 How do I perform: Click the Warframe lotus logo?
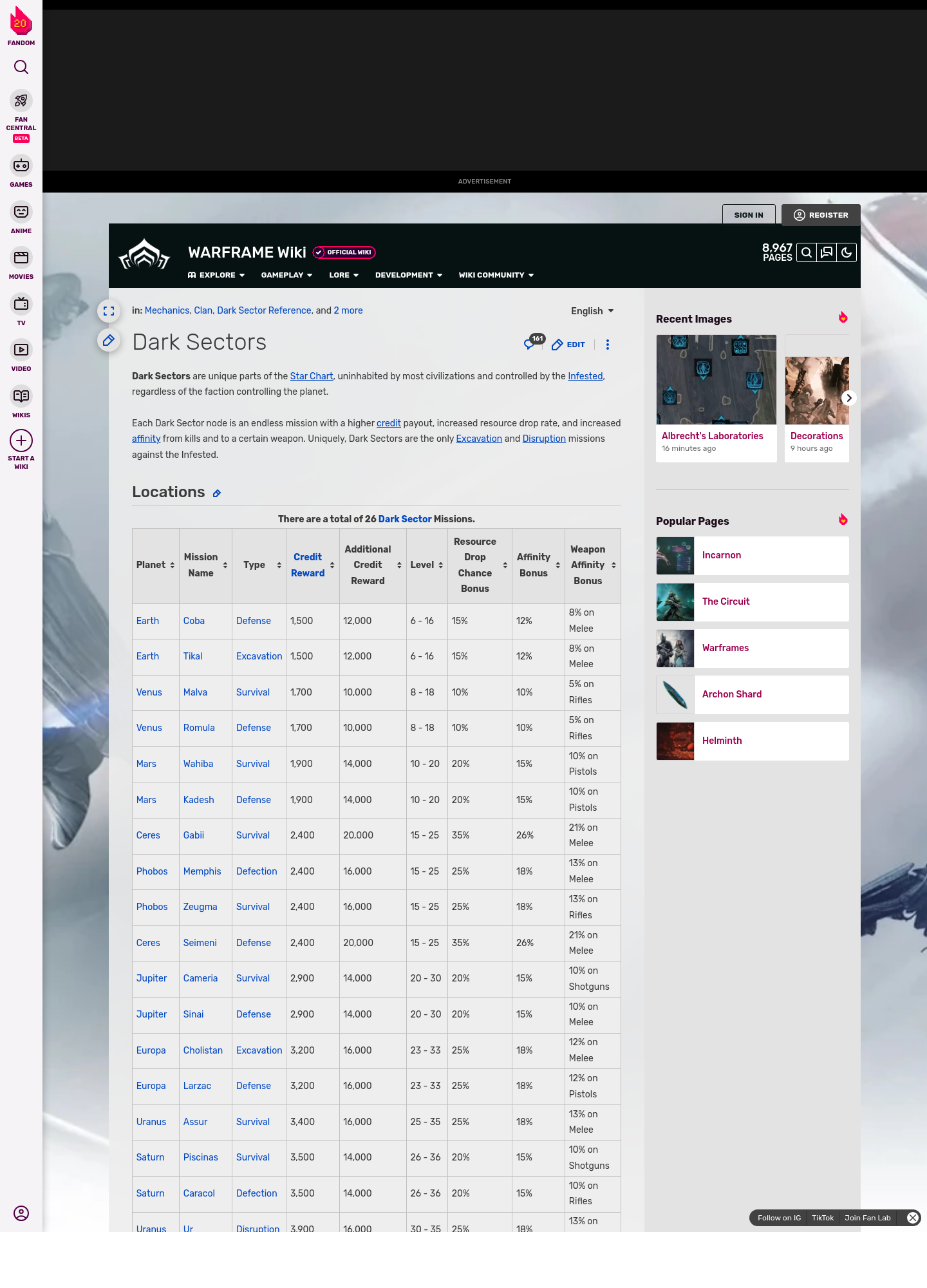click(x=144, y=254)
